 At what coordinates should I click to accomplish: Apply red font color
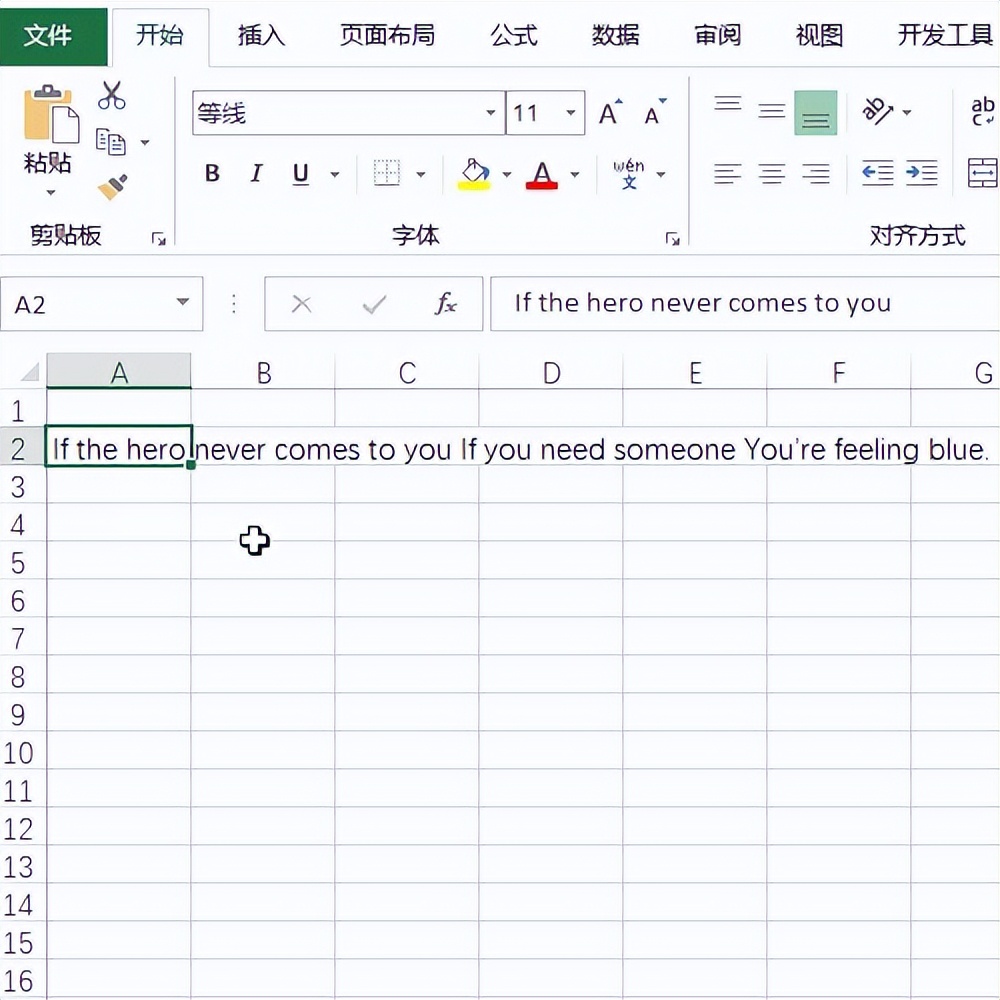[x=541, y=174]
